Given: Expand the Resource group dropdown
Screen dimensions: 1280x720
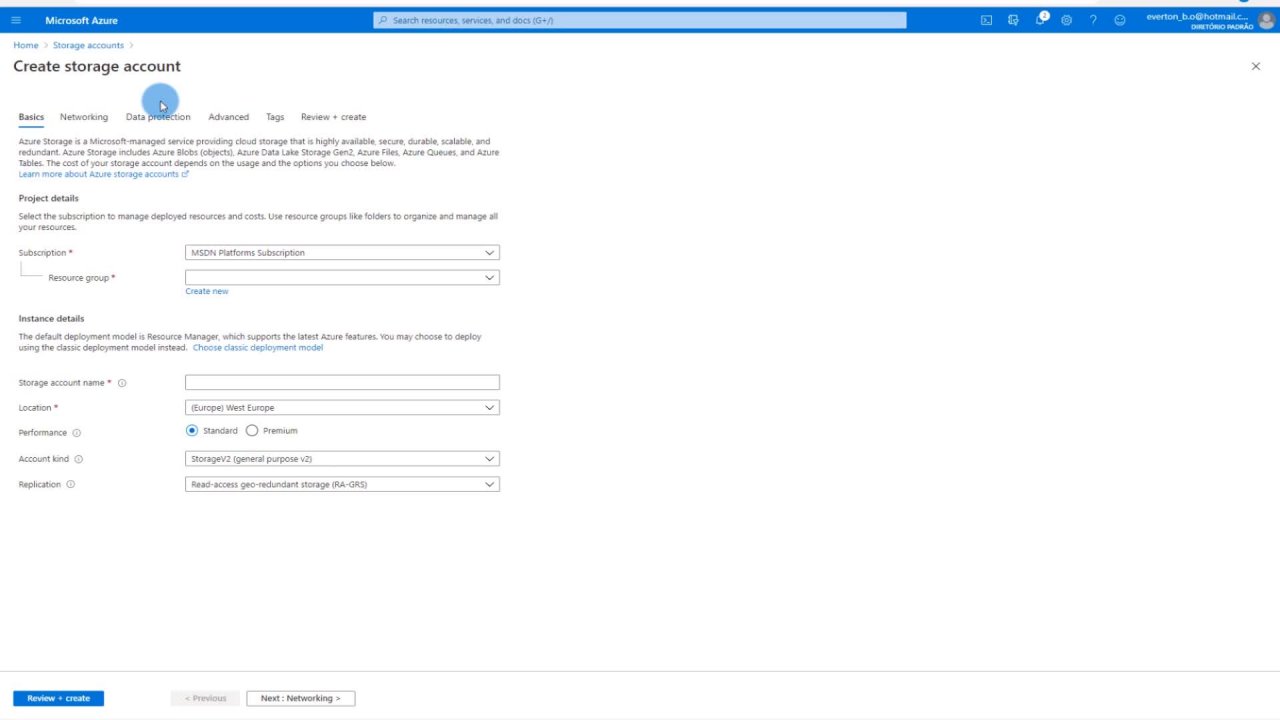Looking at the screenshot, I should 342,278.
